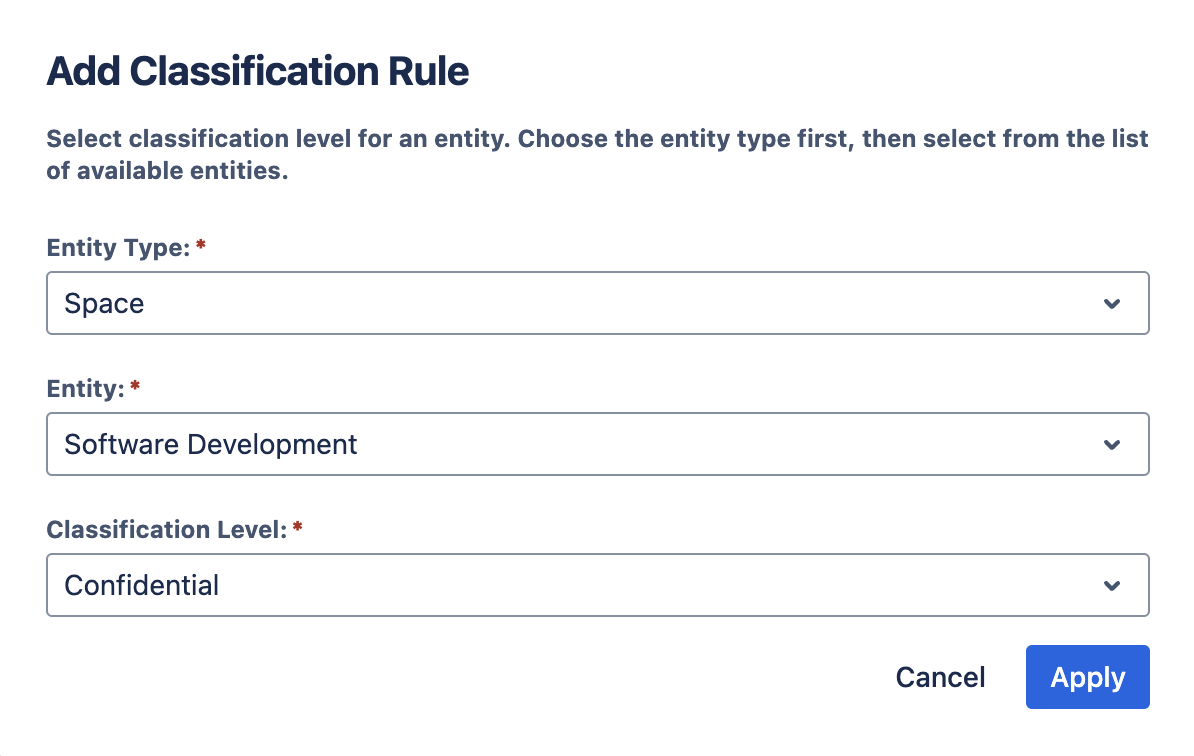Click the asterisk after Classification Level label

click(x=297, y=530)
